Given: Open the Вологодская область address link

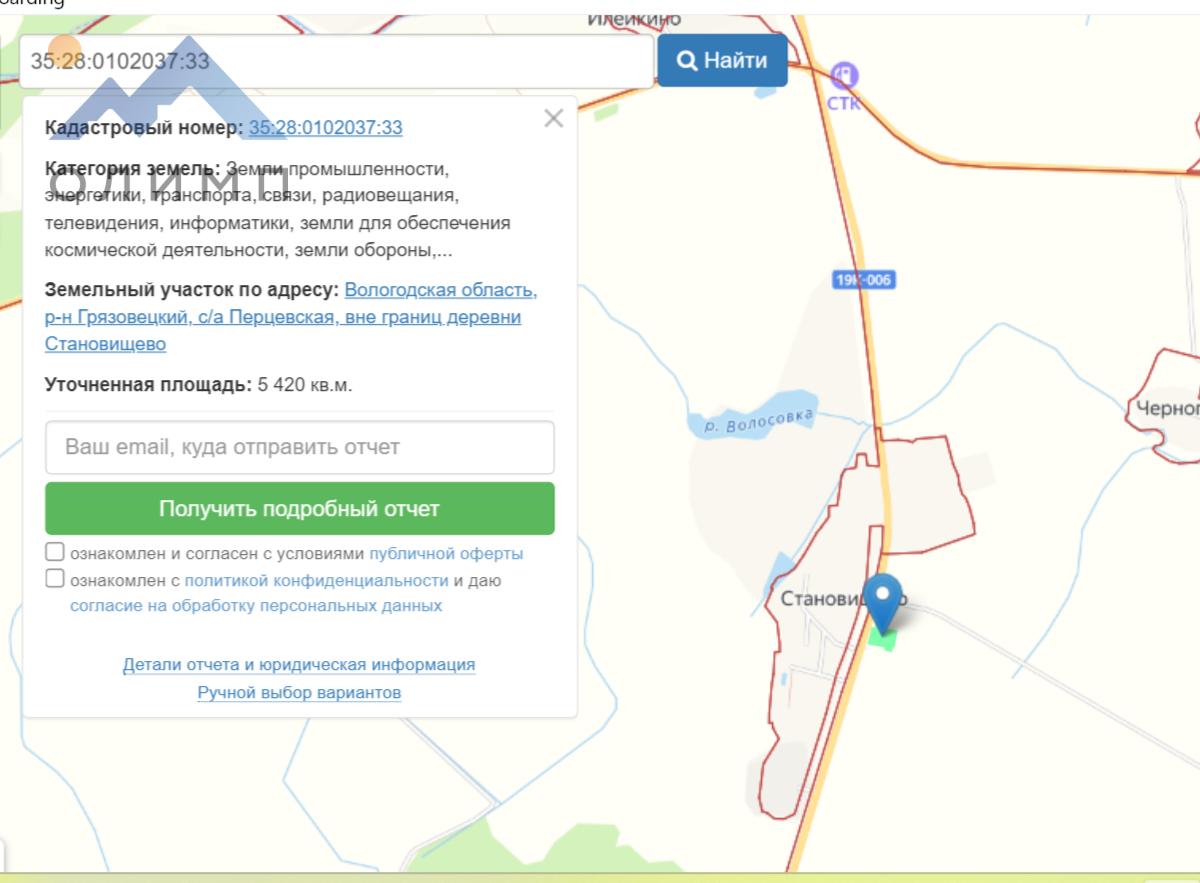Looking at the screenshot, I should tap(440, 290).
